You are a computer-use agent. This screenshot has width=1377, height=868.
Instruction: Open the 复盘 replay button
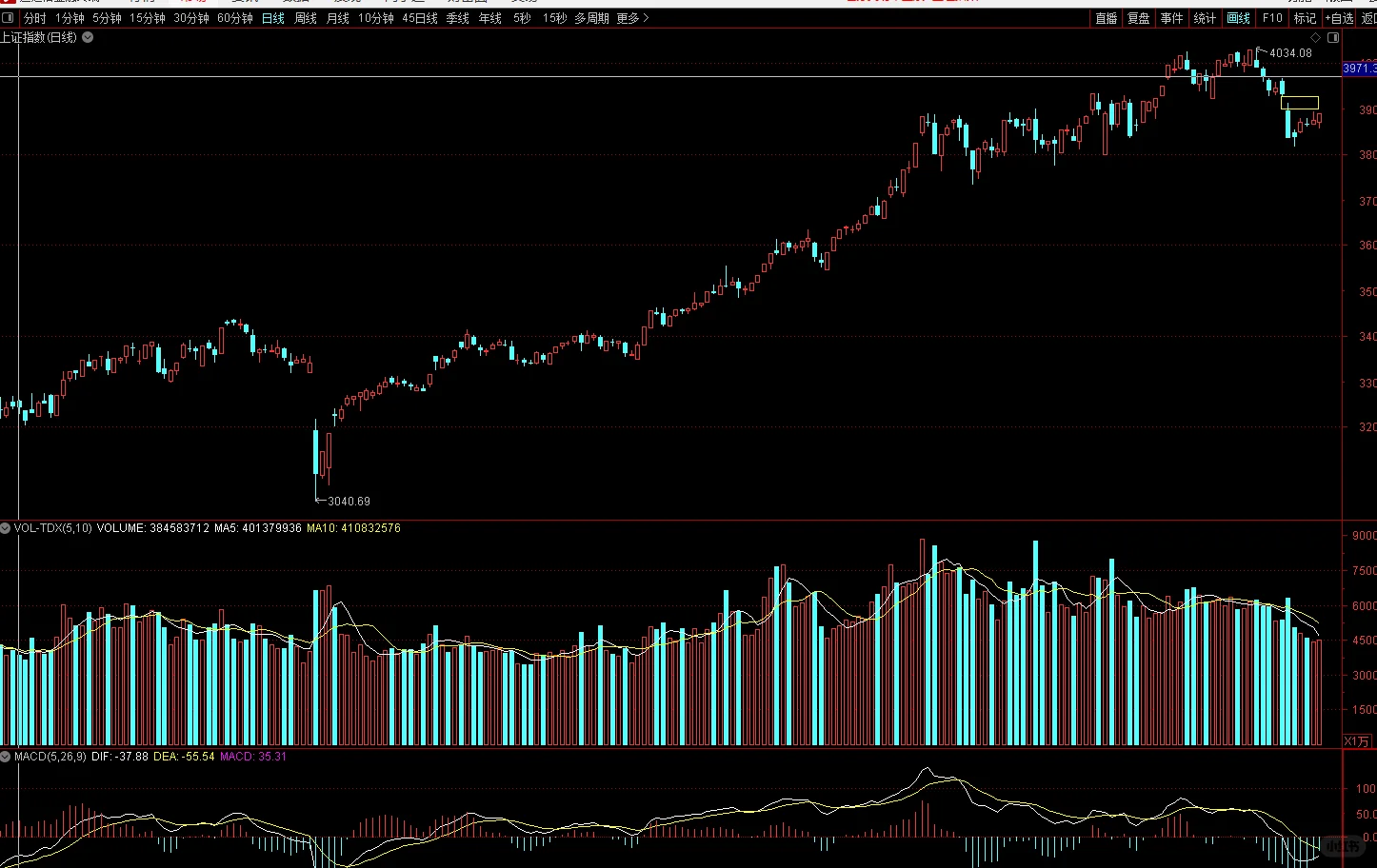point(1139,18)
